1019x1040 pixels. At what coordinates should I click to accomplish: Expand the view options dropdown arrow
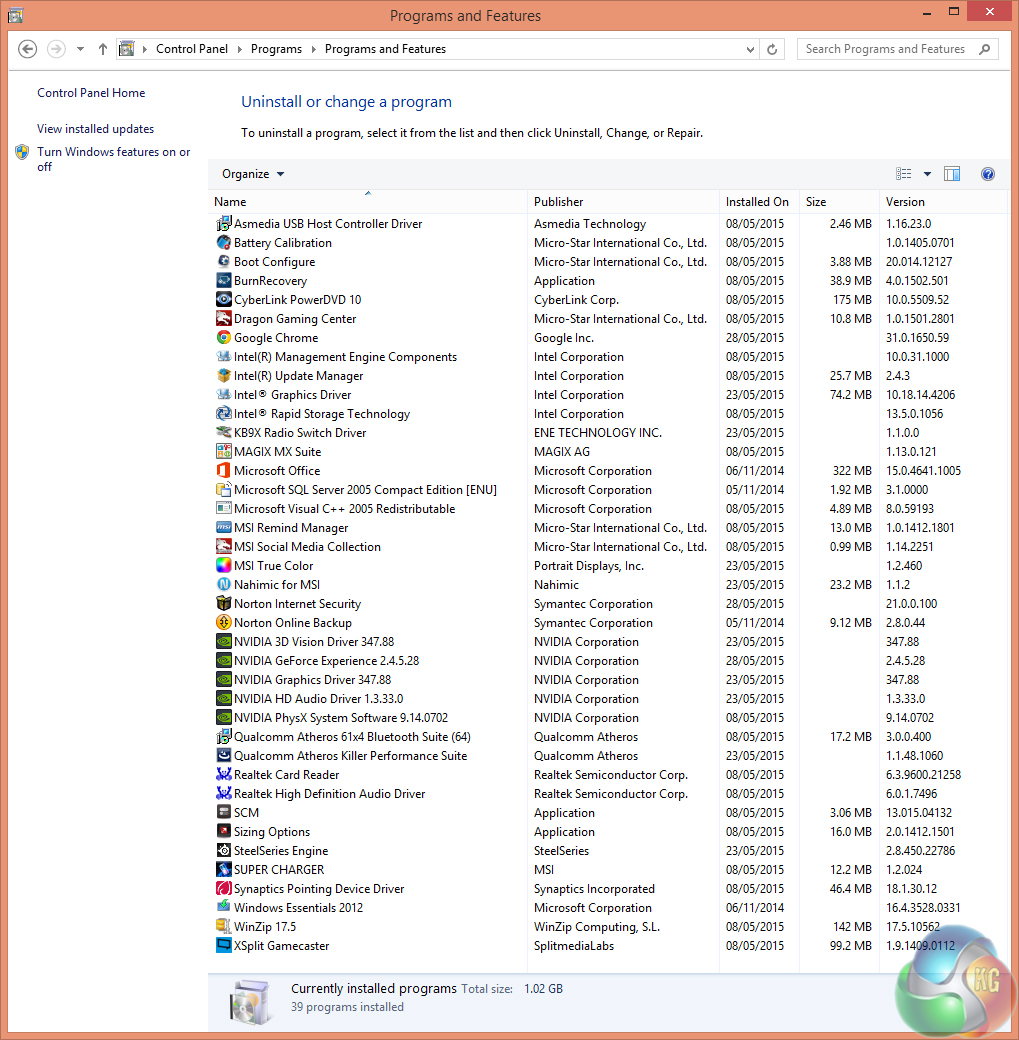(927, 174)
